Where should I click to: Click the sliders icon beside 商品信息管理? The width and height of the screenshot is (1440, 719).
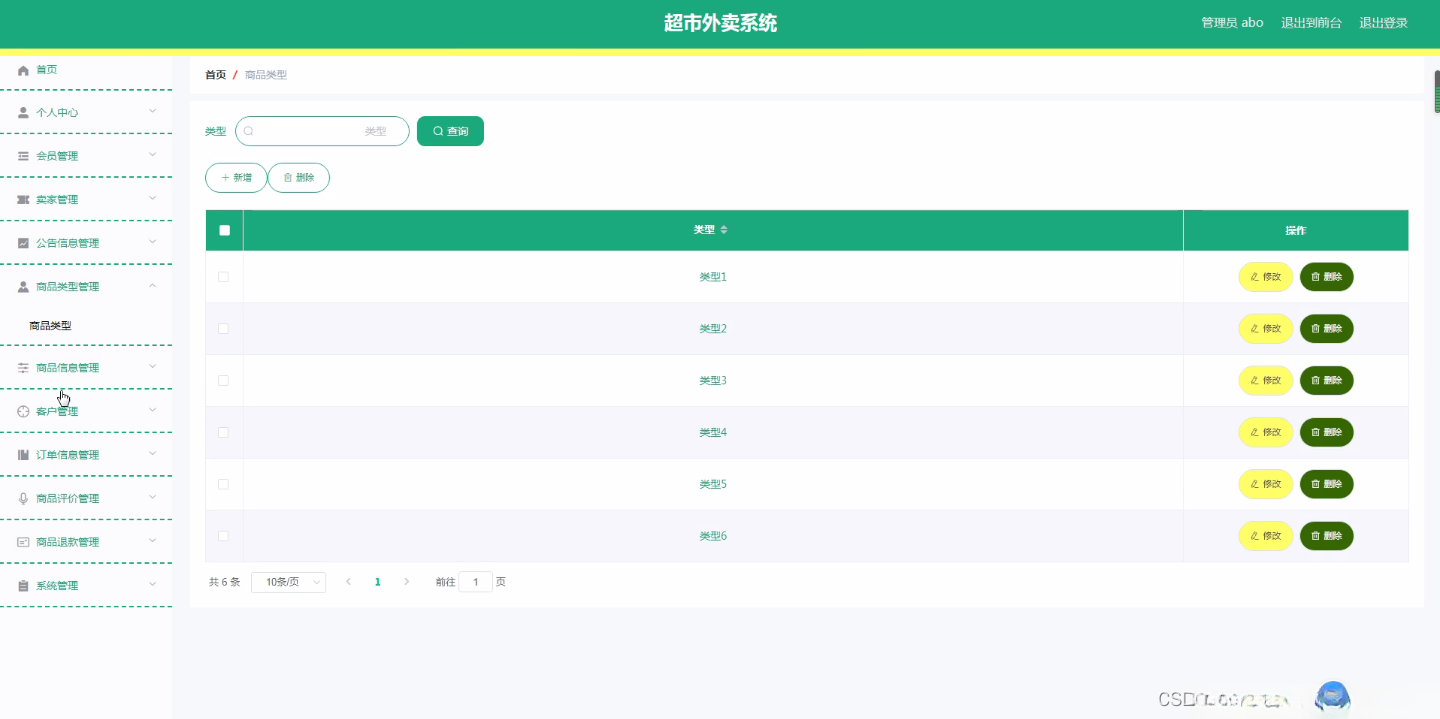pos(23,368)
